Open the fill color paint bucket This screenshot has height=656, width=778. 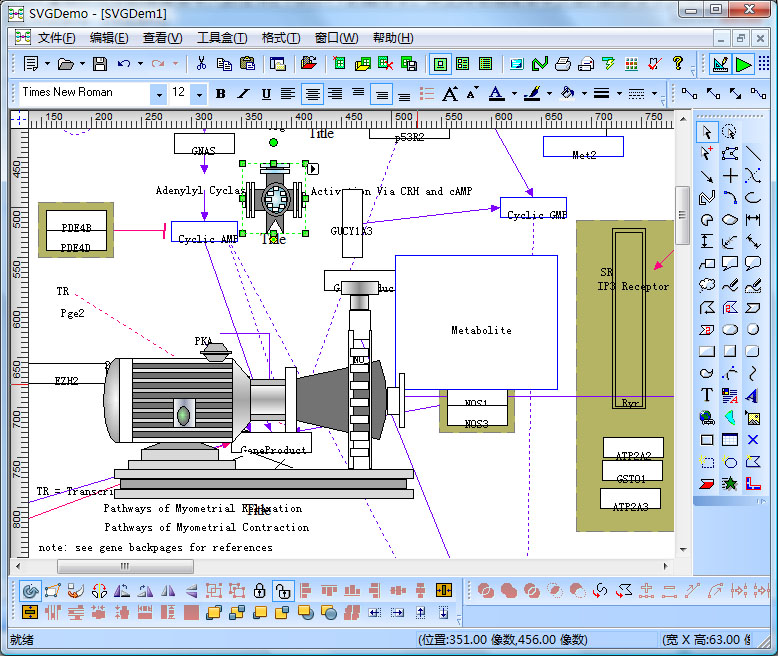(567, 94)
